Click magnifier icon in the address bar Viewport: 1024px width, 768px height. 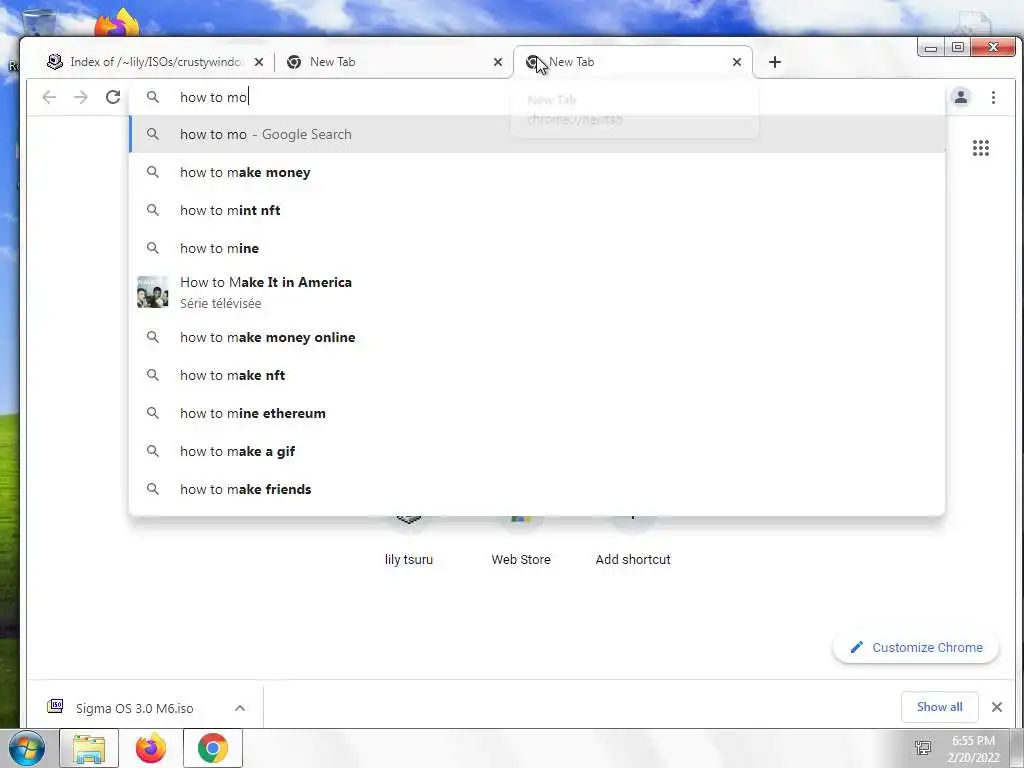[x=152, y=97]
